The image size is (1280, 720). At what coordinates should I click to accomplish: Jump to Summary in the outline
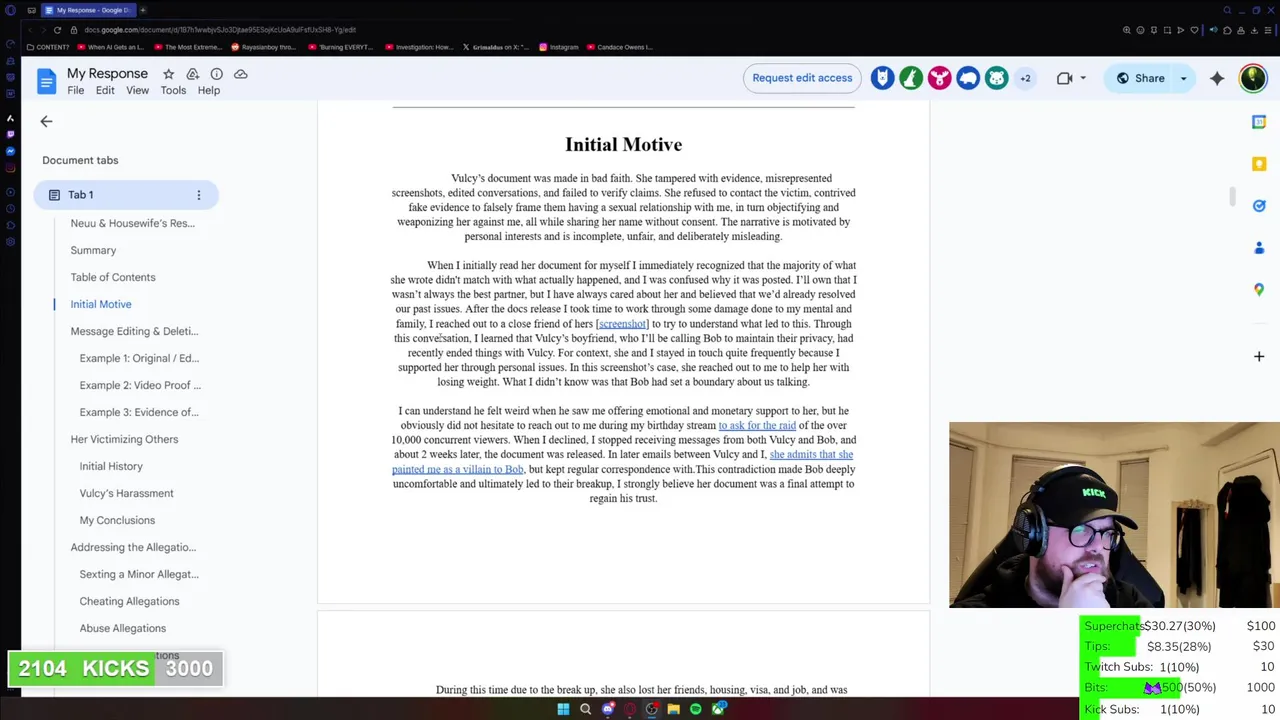(93, 250)
